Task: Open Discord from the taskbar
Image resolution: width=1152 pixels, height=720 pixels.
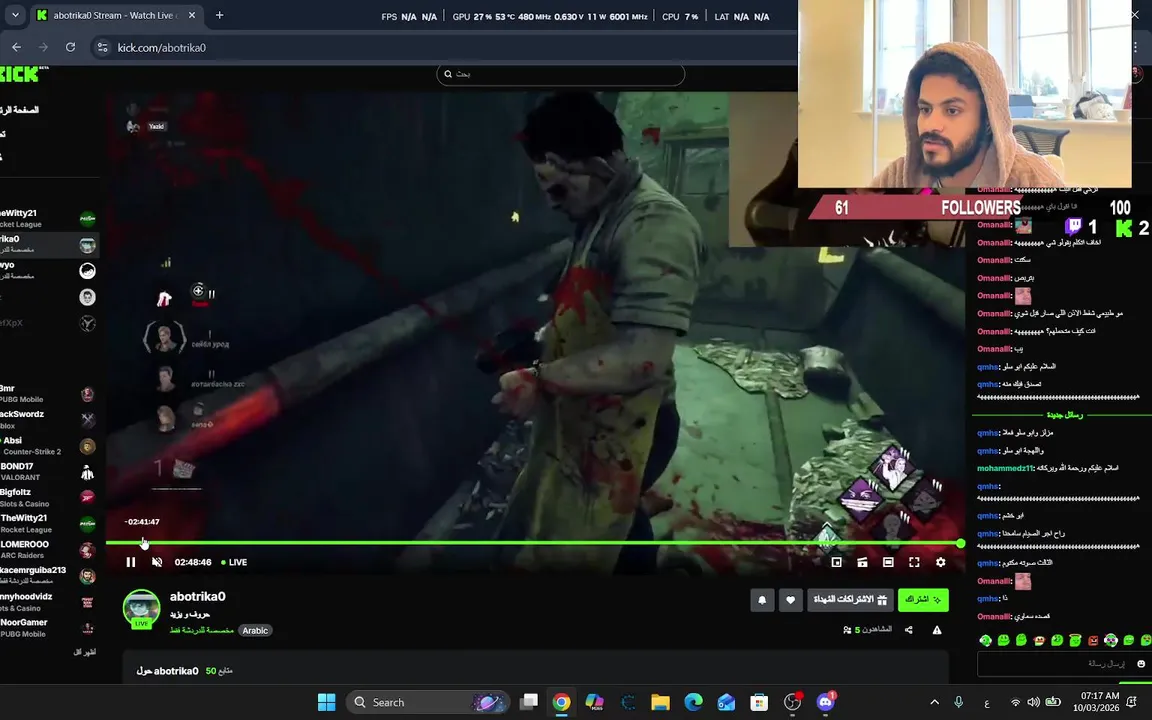Action: point(826,702)
